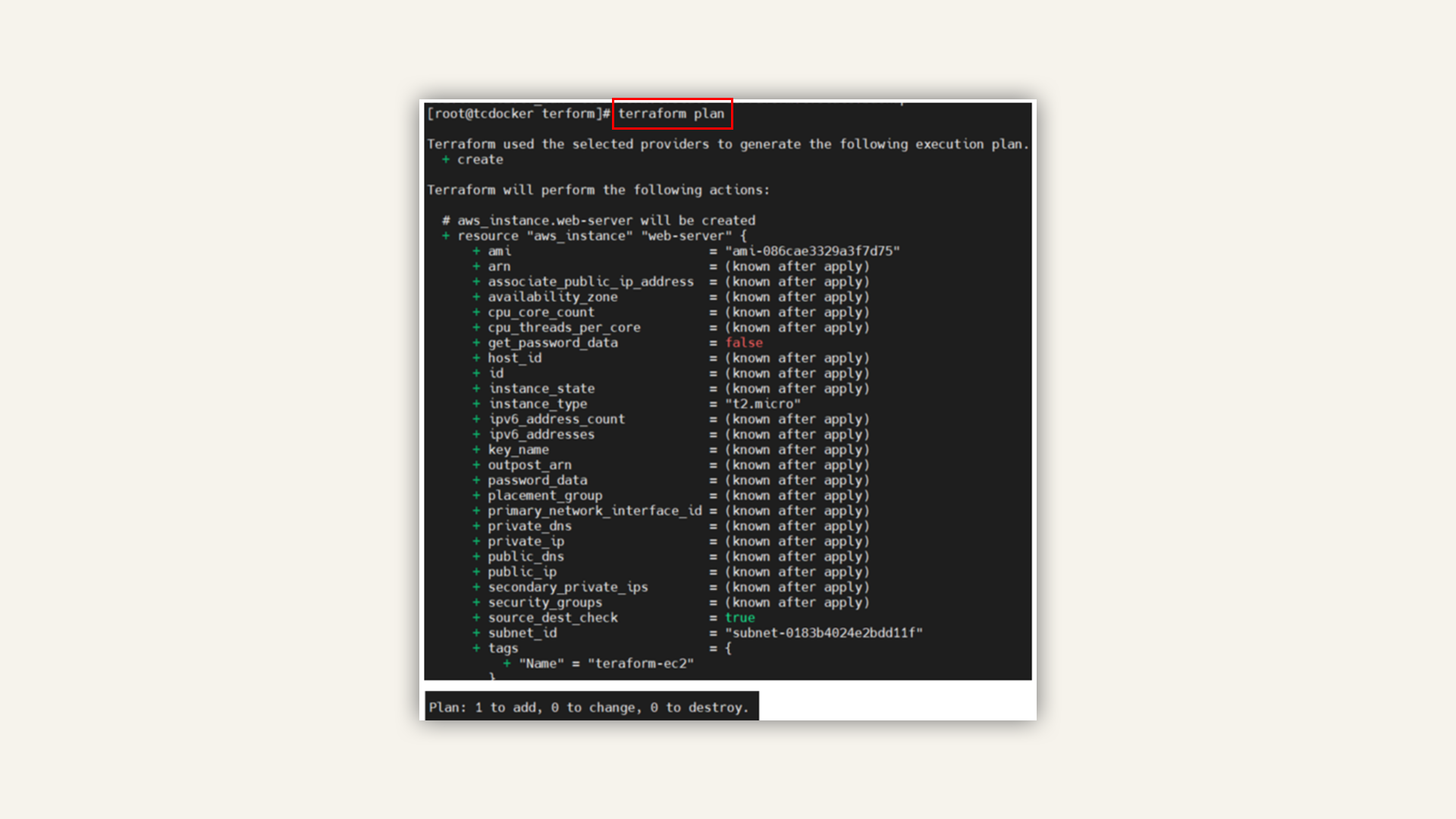The width and height of the screenshot is (1456, 819).
Task: Click the "secondary_private_ips" attribute
Action: pyautogui.click(x=568, y=587)
